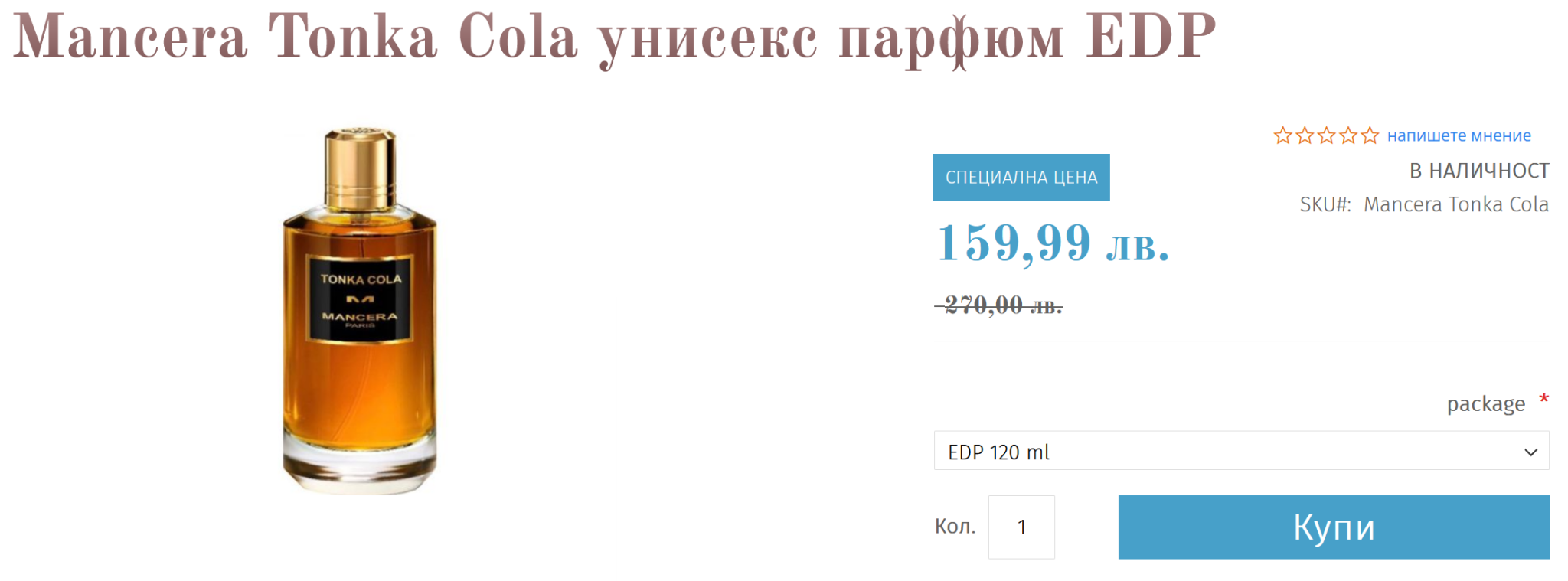This screenshot has height=581, width=1568.
Task: Click the second rating star
Action: [1305, 136]
